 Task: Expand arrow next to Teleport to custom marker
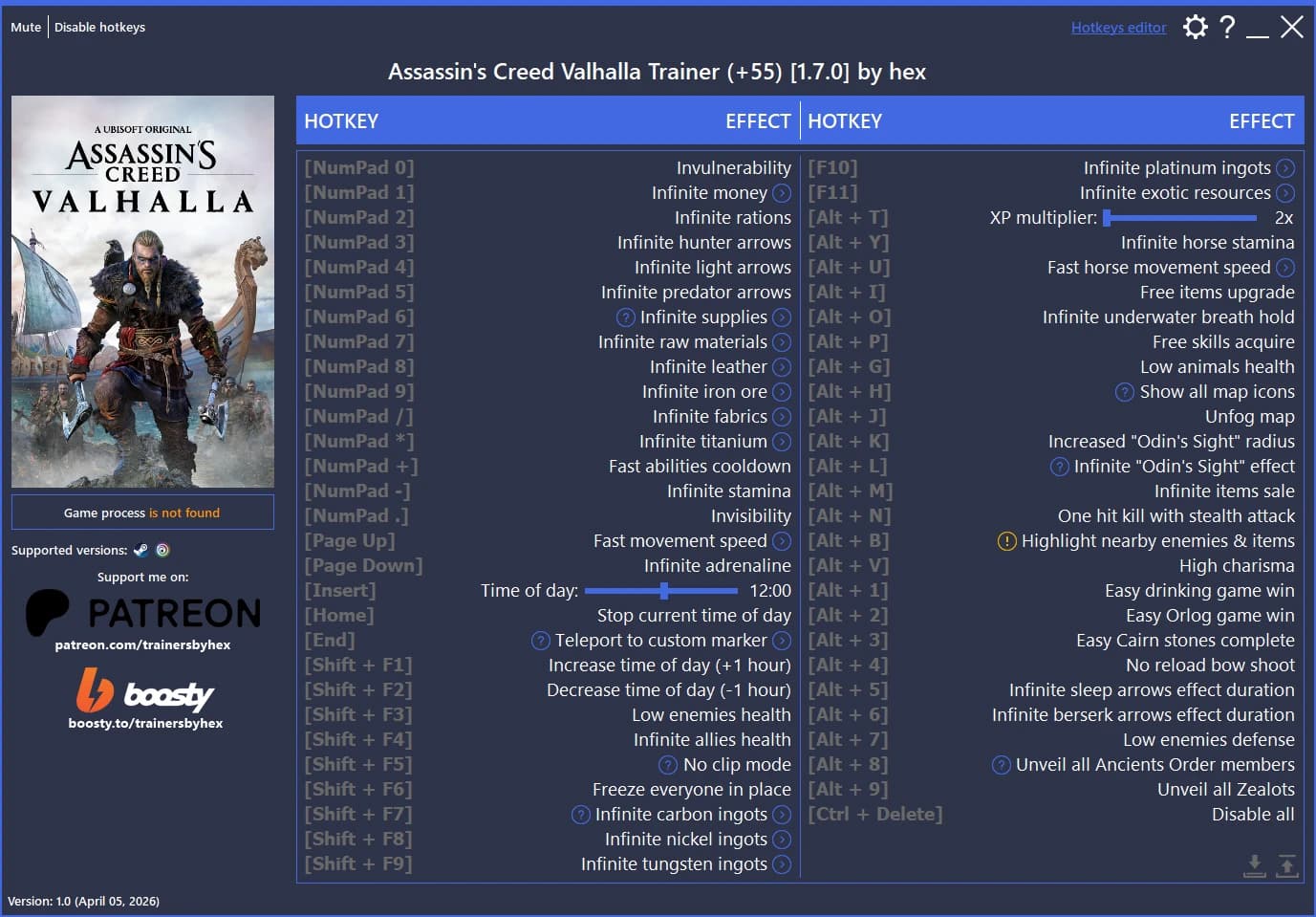click(x=782, y=641)
